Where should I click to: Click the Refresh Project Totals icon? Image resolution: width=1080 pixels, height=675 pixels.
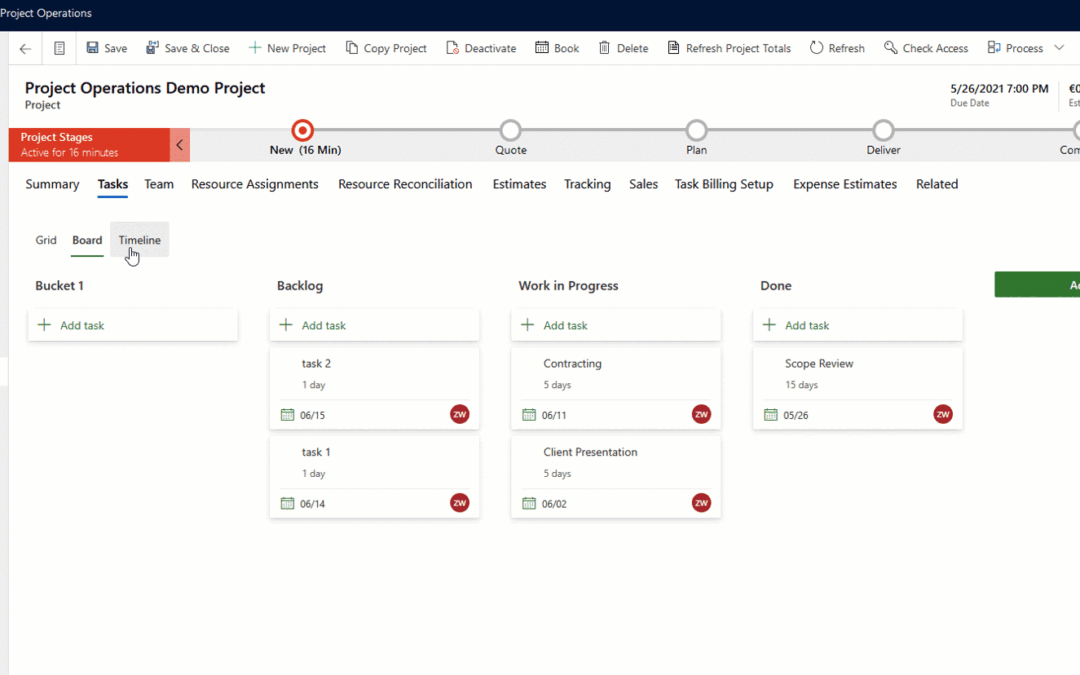(674, 48)
